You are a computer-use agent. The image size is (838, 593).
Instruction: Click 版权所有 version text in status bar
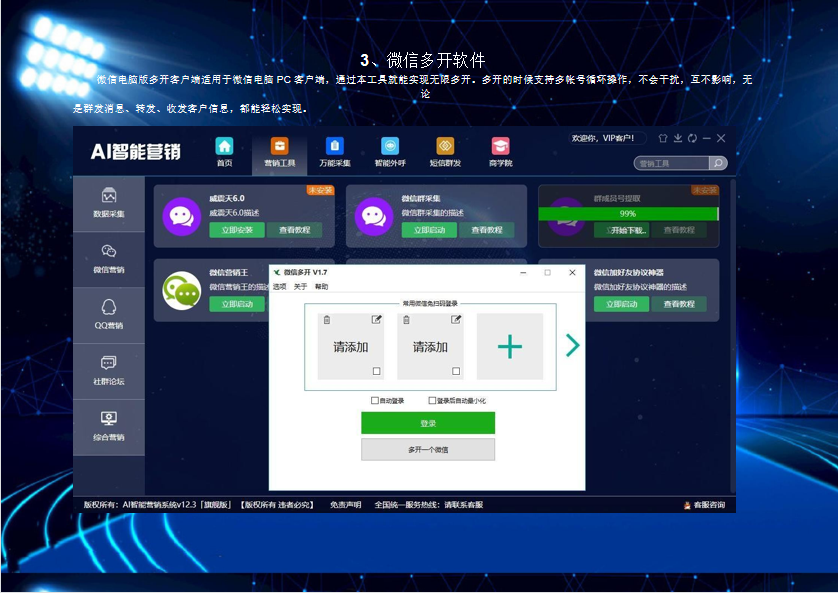tap(157, 504)
